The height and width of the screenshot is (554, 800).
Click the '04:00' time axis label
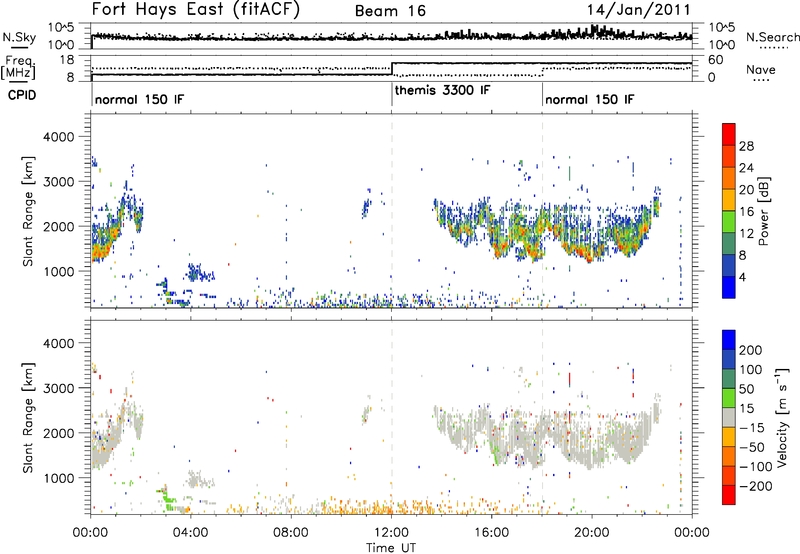pyautogui.click(x=190, y=532)
